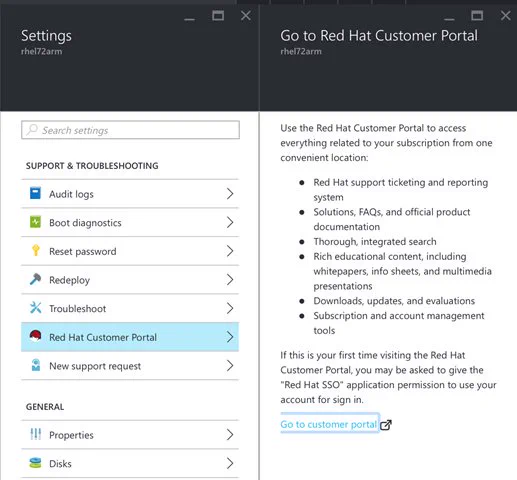Maximize the Red Hat Customer Portal blade

477,16
